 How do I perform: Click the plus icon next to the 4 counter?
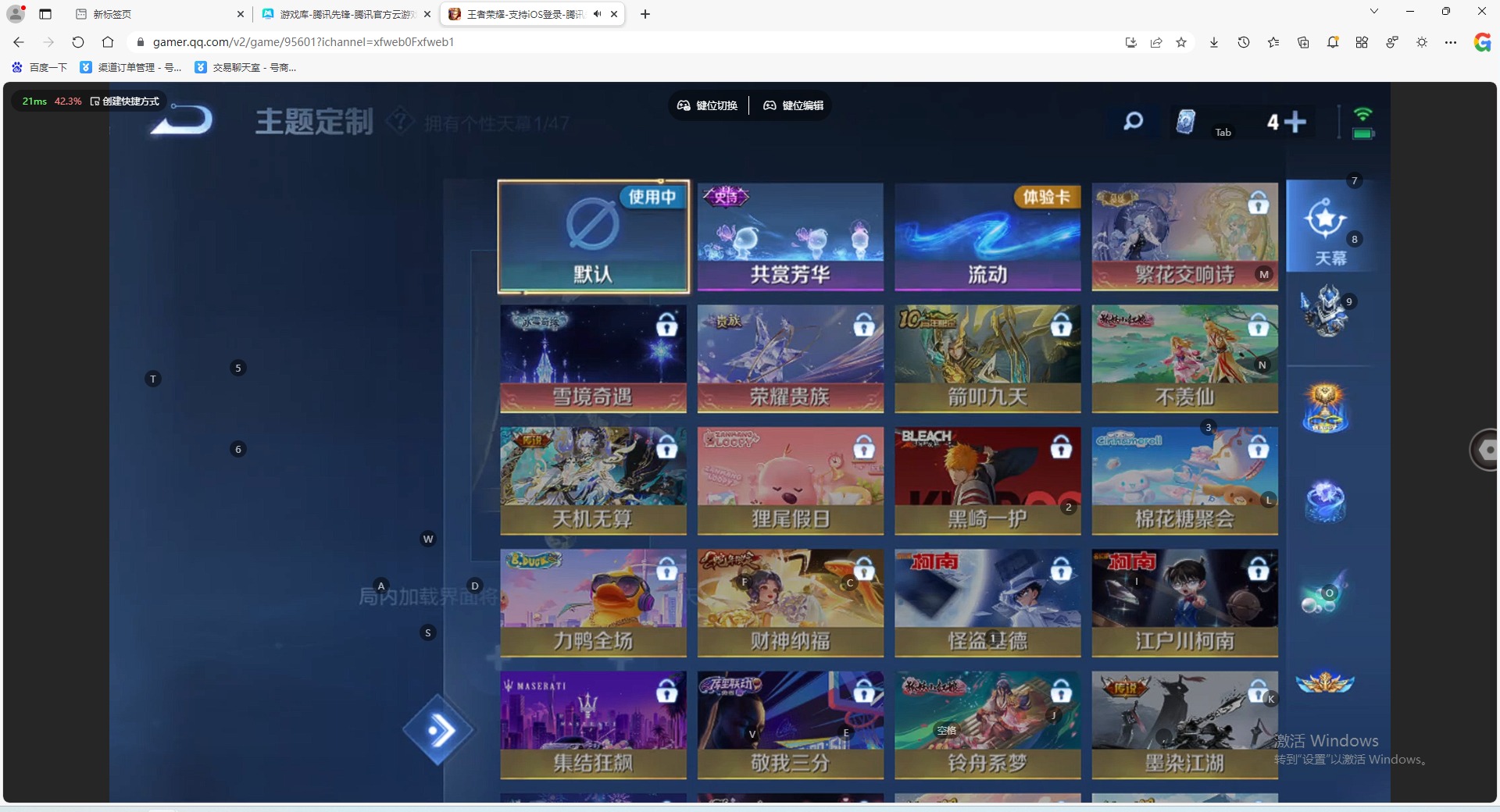click(1296, 122)
